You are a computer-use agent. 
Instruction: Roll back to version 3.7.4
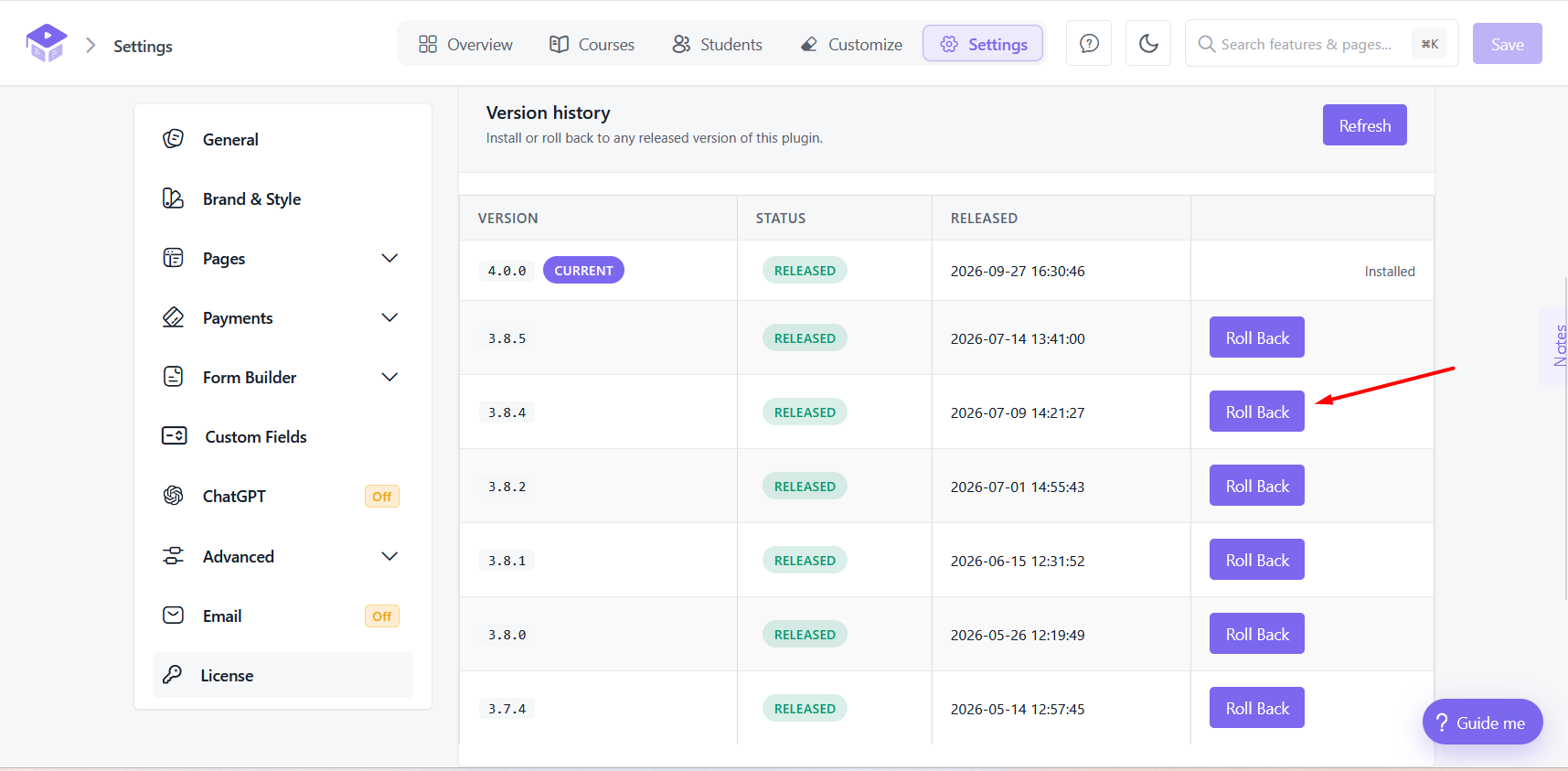point(1257,708)
